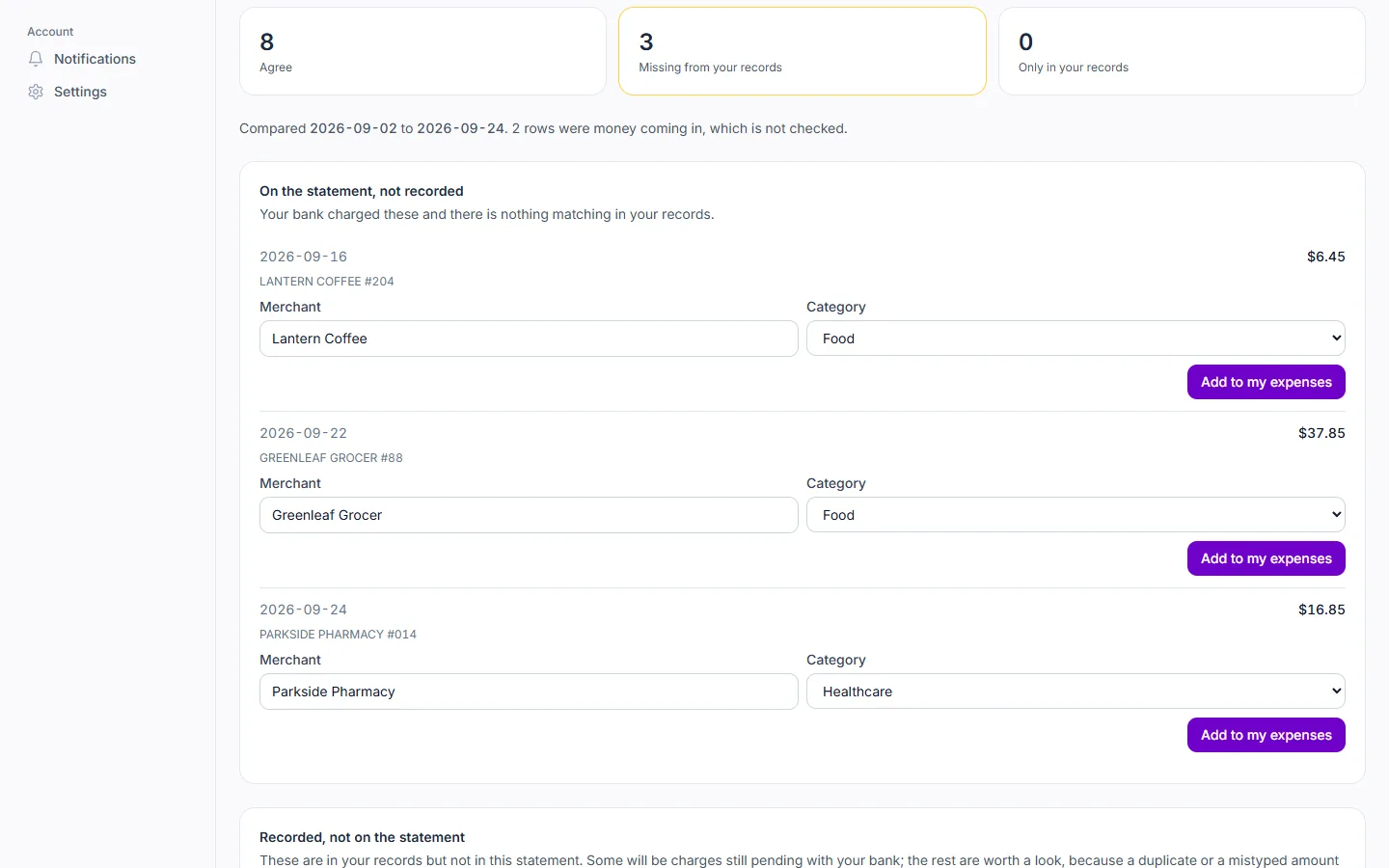The width and height of the screenshot is (1389, 868).
Task: Click the $6.45 amount
Action: [x=1325, y=257]
